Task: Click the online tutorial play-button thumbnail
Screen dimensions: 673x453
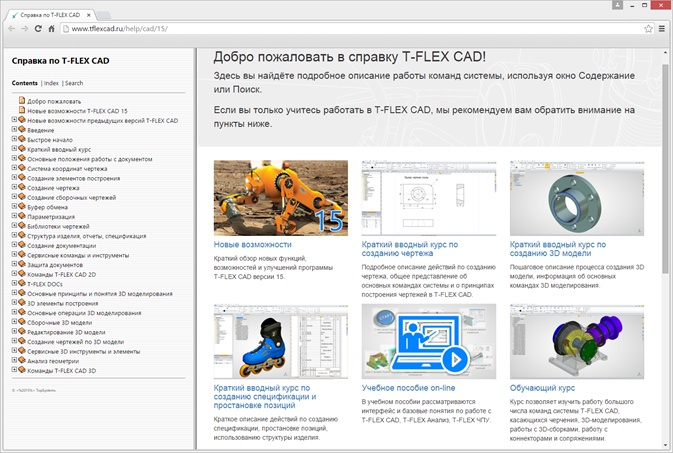Action: click(x=429, y=341)
